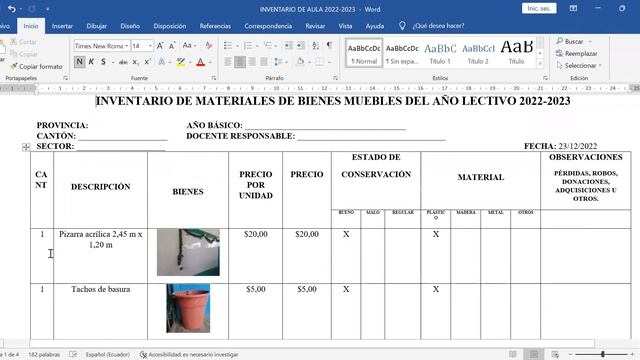The width and height of the screenshot is (640, 360).
Task: Click the Undo arrow in the title bar
Action: coord(12,9)
